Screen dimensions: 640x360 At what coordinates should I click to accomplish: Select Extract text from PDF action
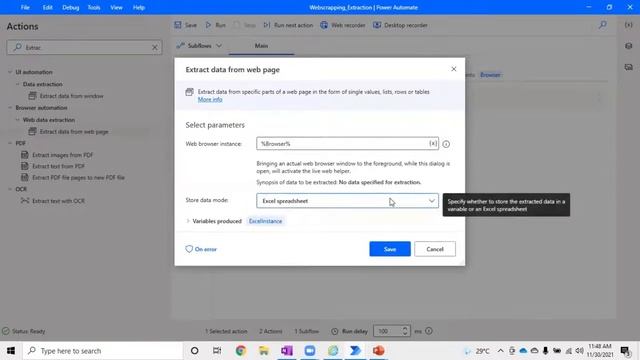53,166
